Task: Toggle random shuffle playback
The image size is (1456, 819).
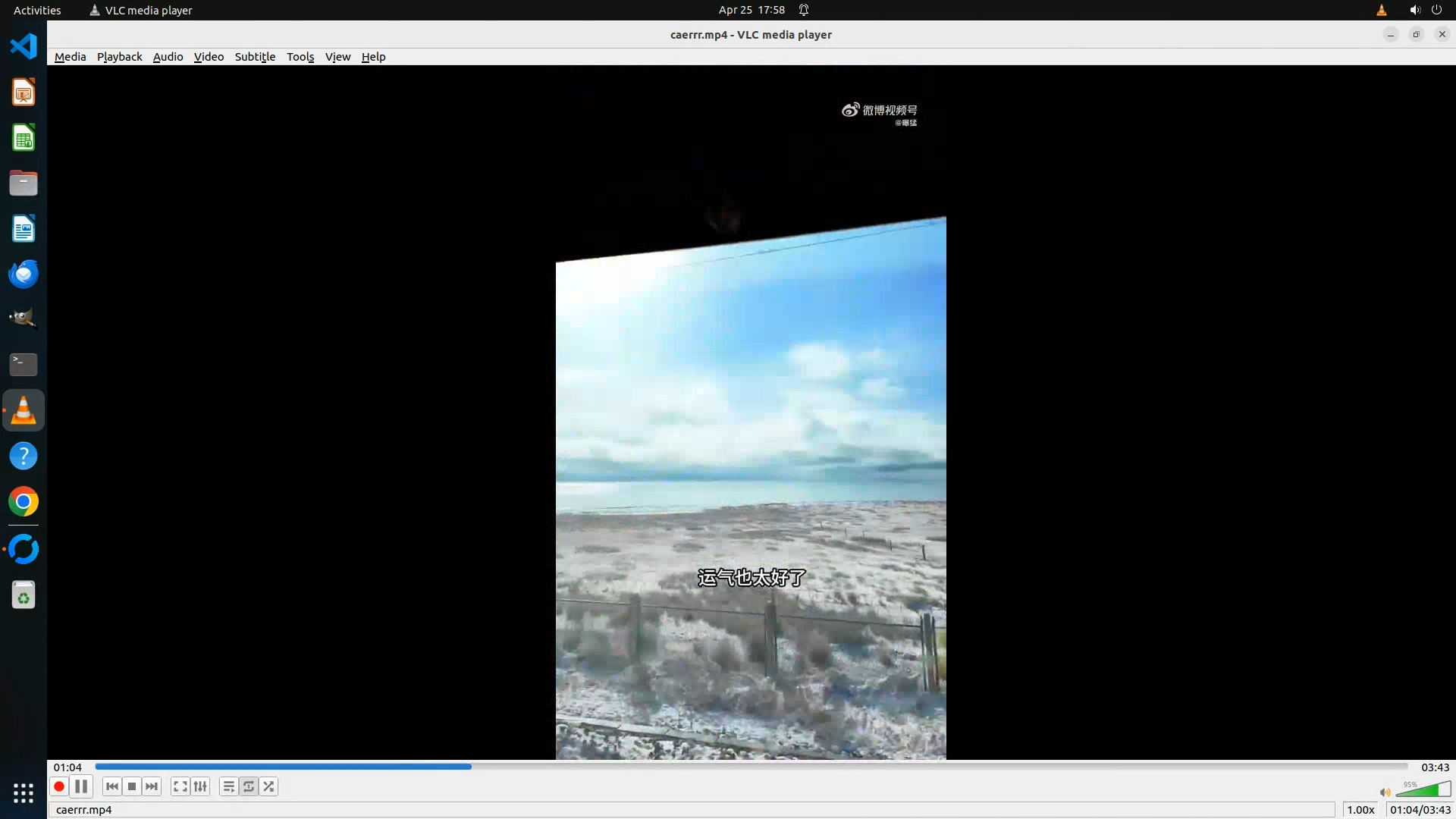Action: coord(268,786)
